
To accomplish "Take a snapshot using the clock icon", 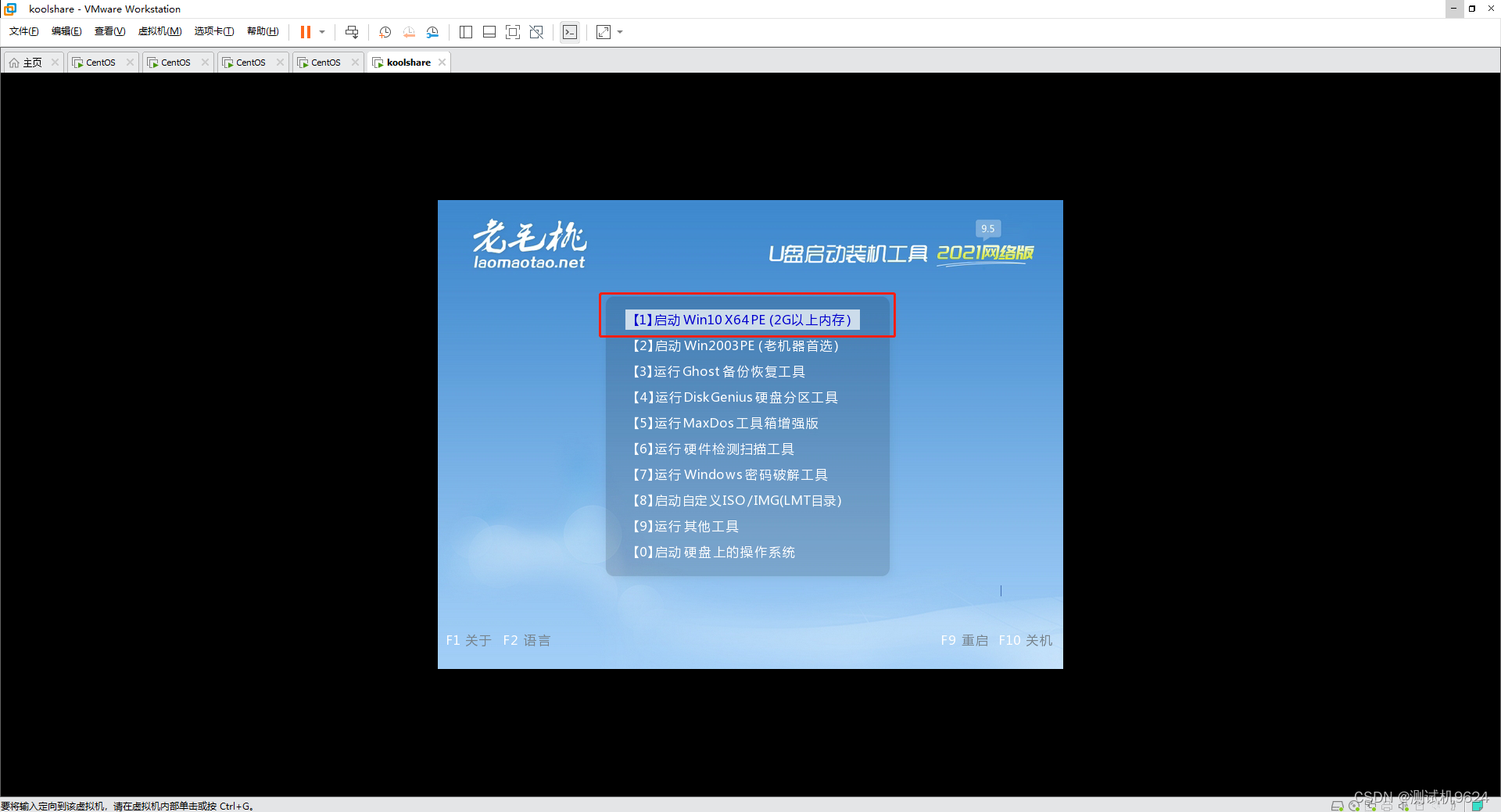I will pos(385,32).
